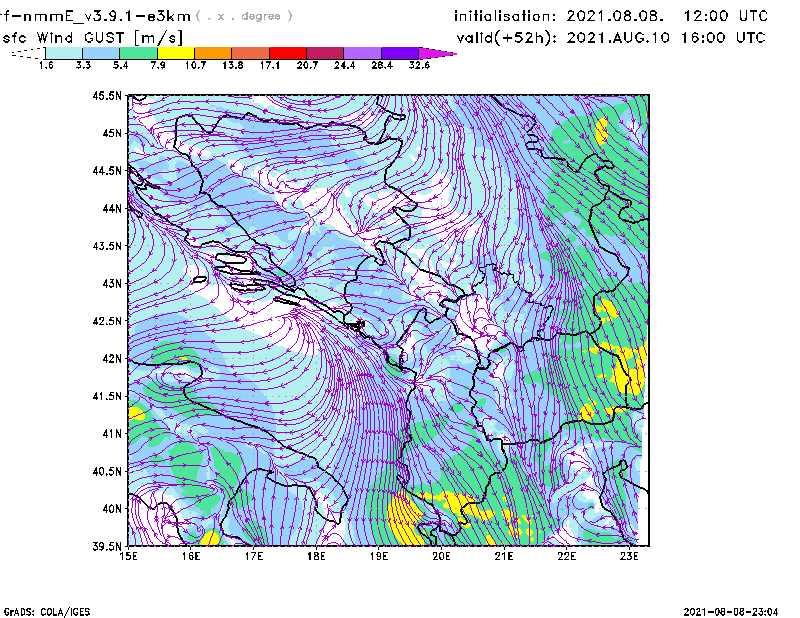Click the 41N latitude label
Image resolution: width=800 pixels, height=618 pixels.
112,433
